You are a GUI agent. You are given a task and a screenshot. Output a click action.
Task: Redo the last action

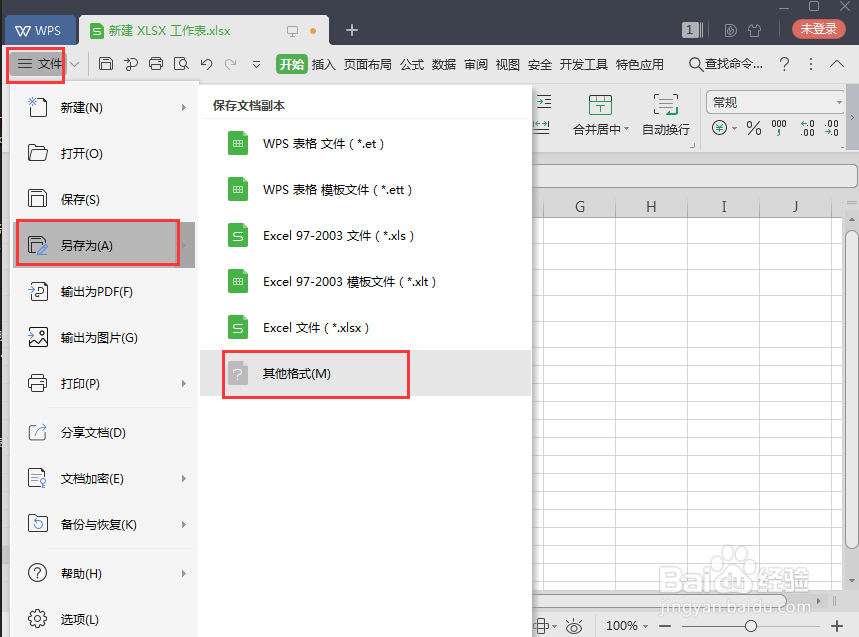click(231, 64)
